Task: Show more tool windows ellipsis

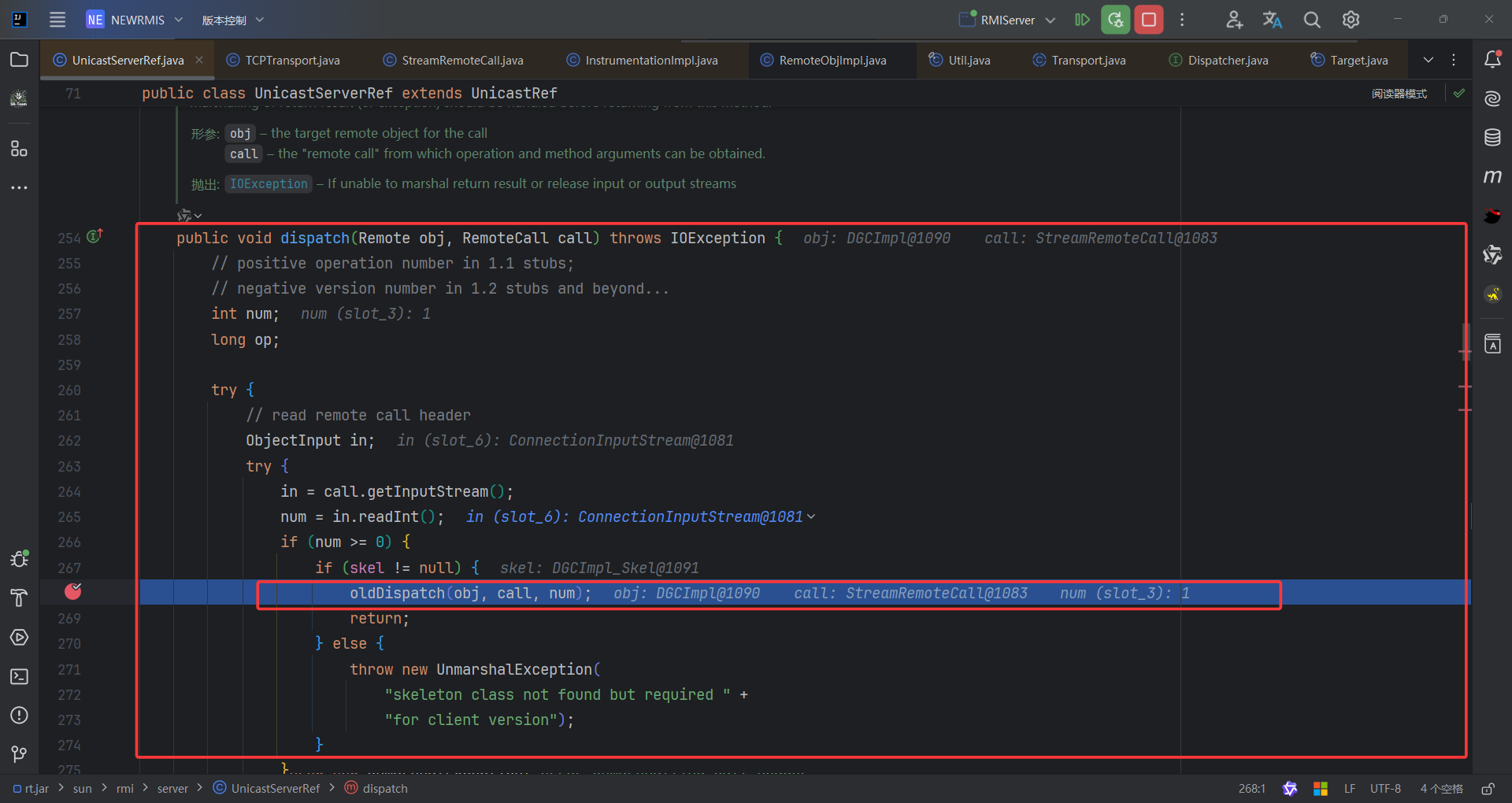Action: pyautogui.click(x=20, y=187)
